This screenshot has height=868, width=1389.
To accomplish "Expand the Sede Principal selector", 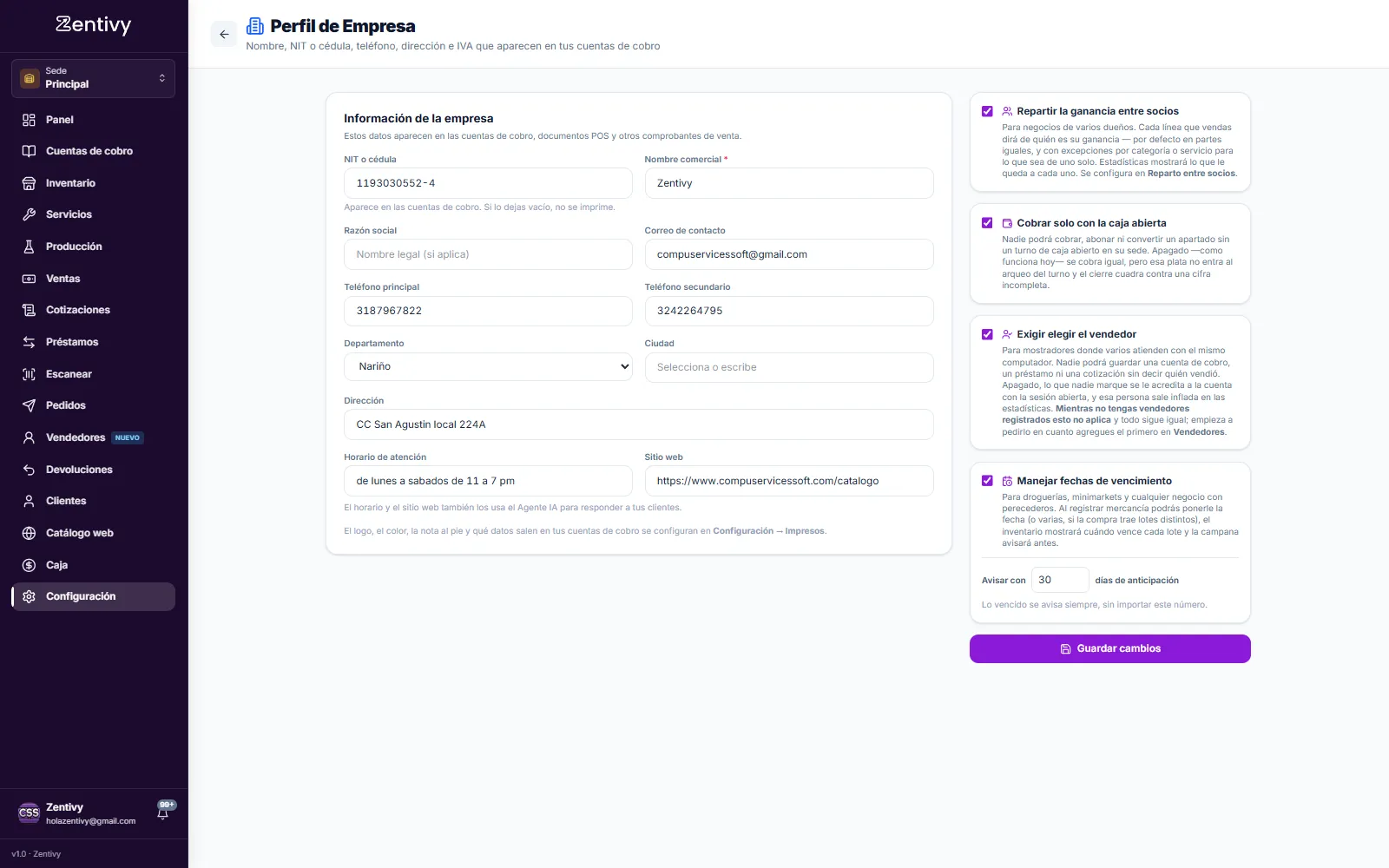I will point(93,78).
